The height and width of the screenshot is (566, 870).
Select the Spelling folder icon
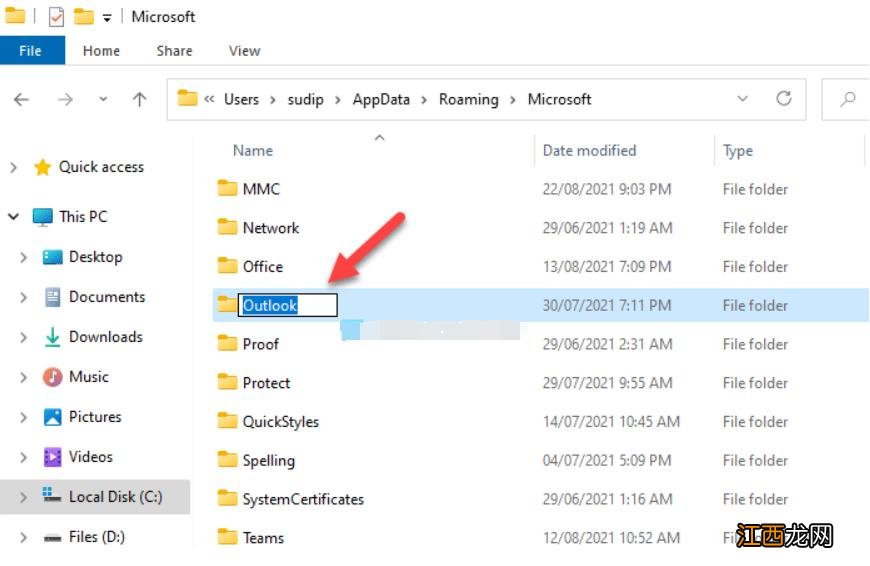227,460
